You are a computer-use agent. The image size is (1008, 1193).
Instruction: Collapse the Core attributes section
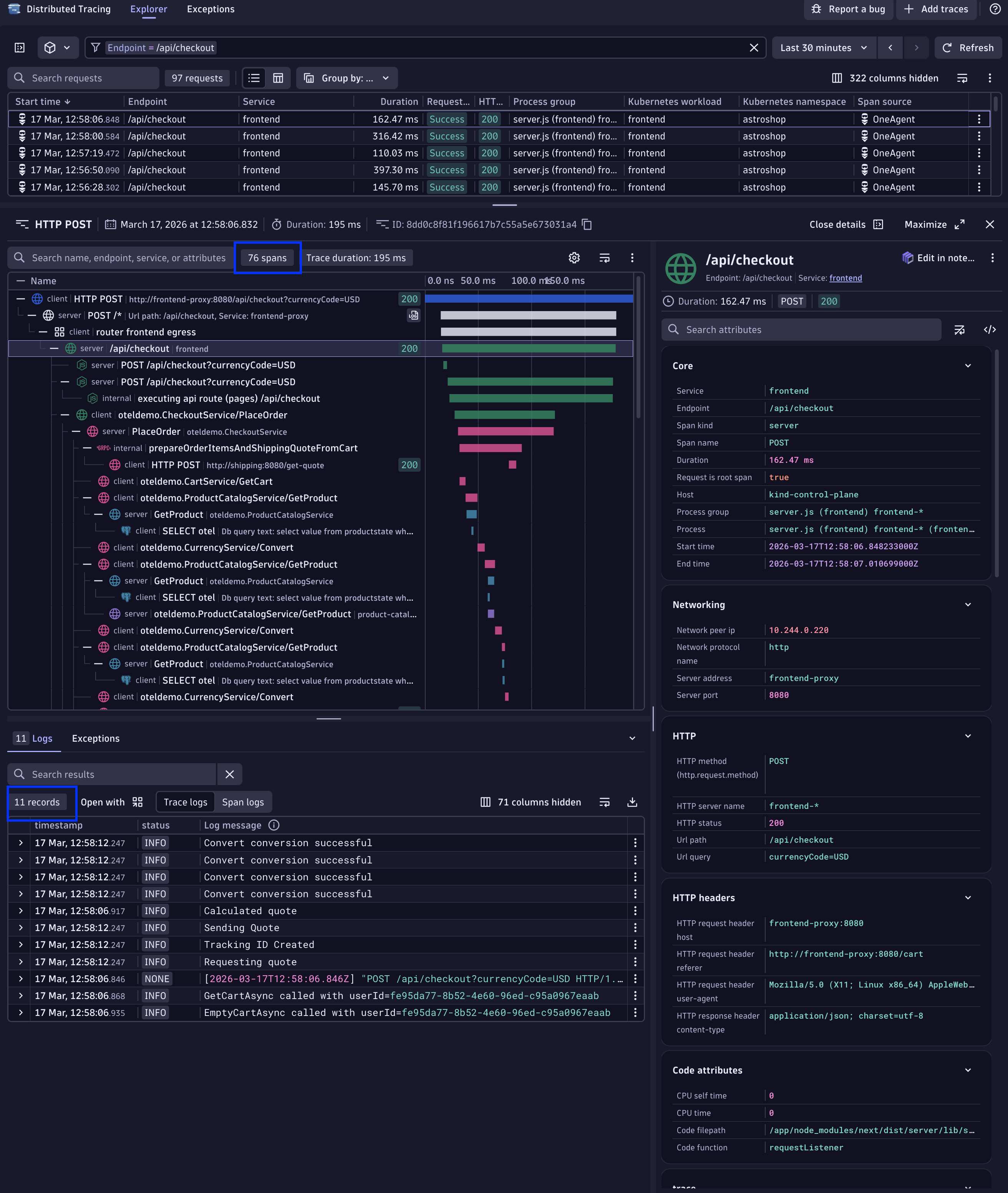click(968, 366)
